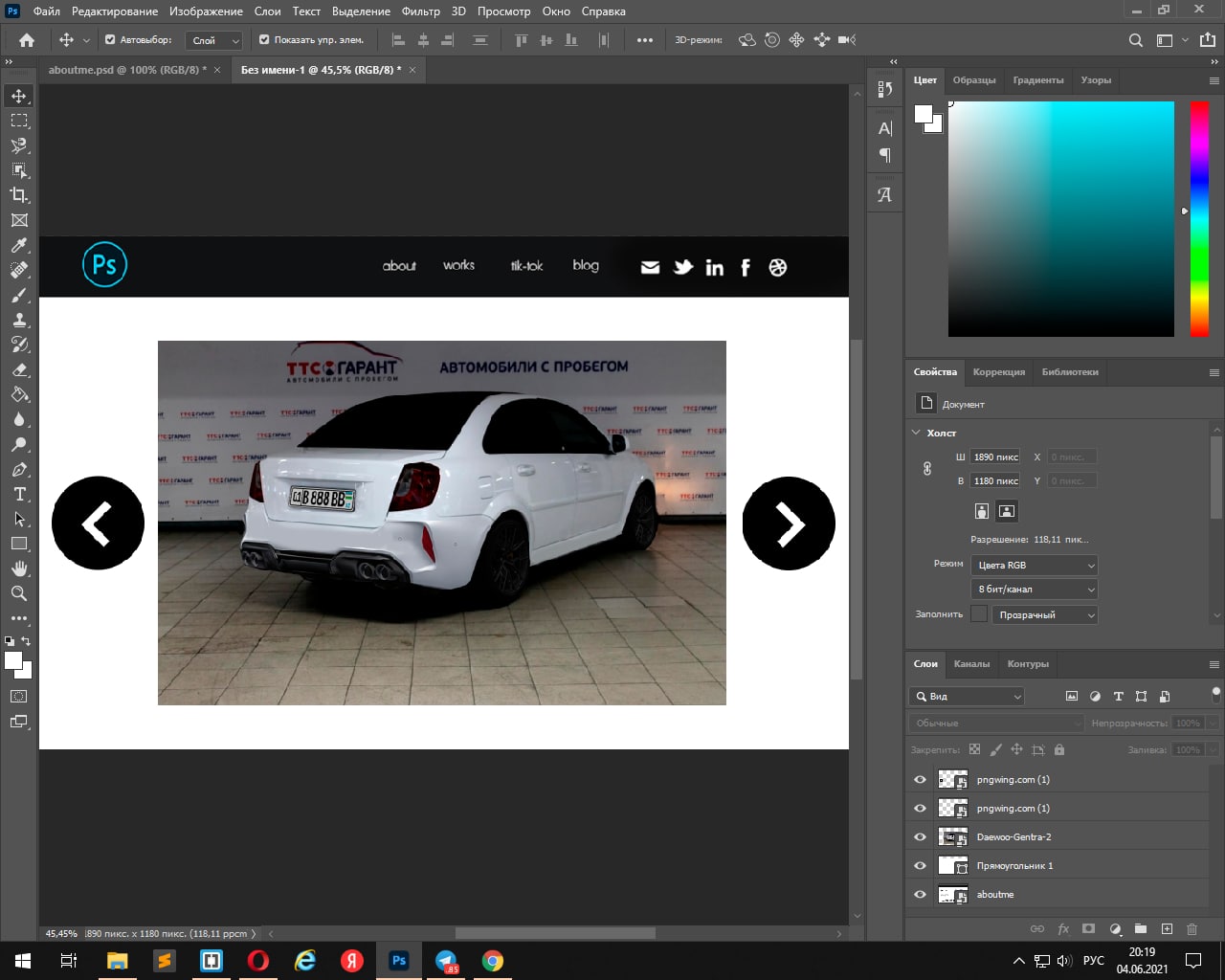1225x980 pixels.
Task: Collapse the Холст section
Action: [x=916, y=433]
